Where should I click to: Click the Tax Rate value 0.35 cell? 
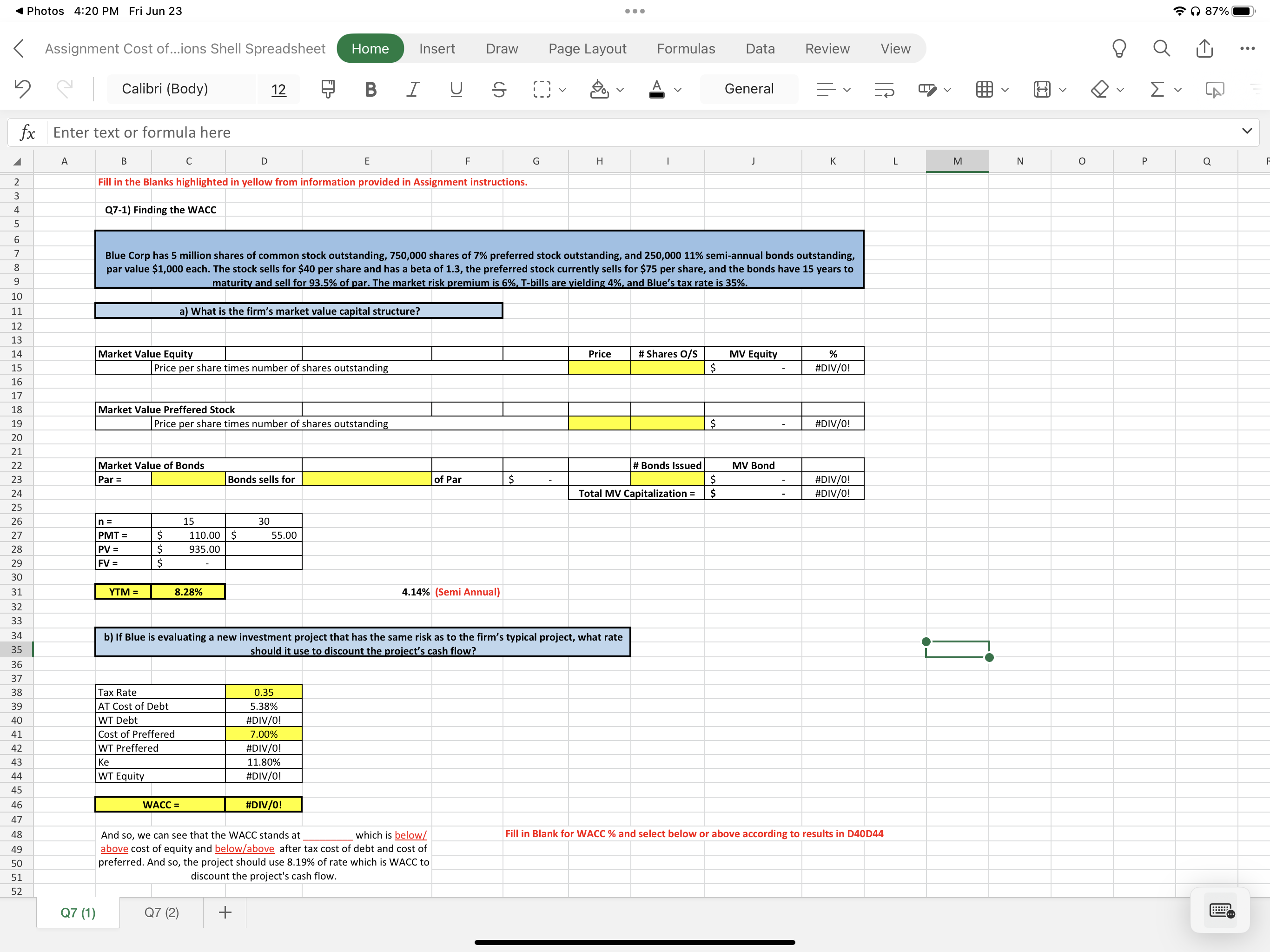click(264, 692)
